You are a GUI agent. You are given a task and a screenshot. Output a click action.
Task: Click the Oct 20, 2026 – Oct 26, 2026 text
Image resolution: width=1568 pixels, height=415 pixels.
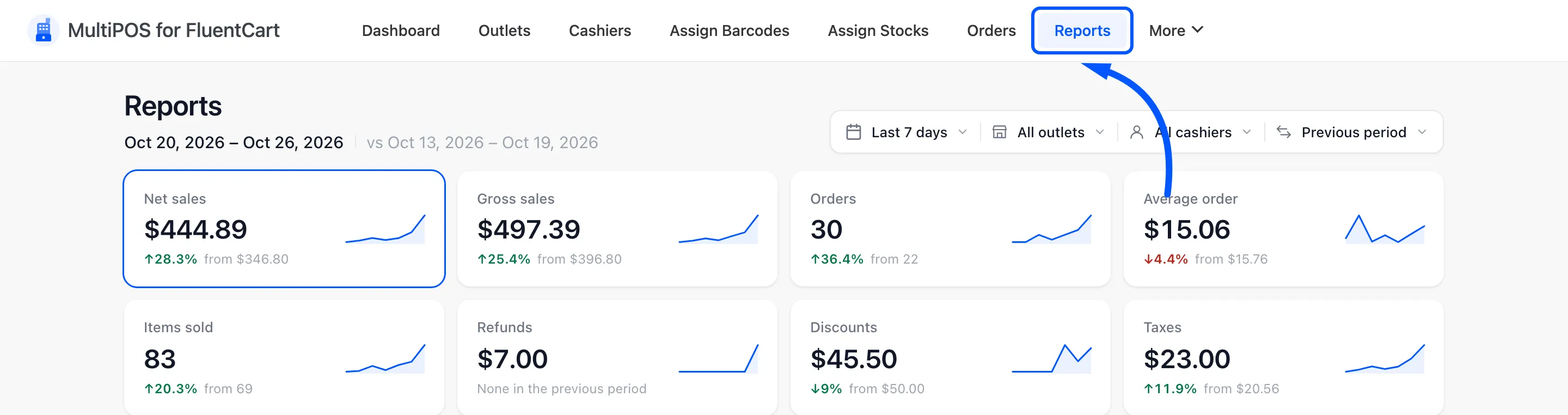234,142
